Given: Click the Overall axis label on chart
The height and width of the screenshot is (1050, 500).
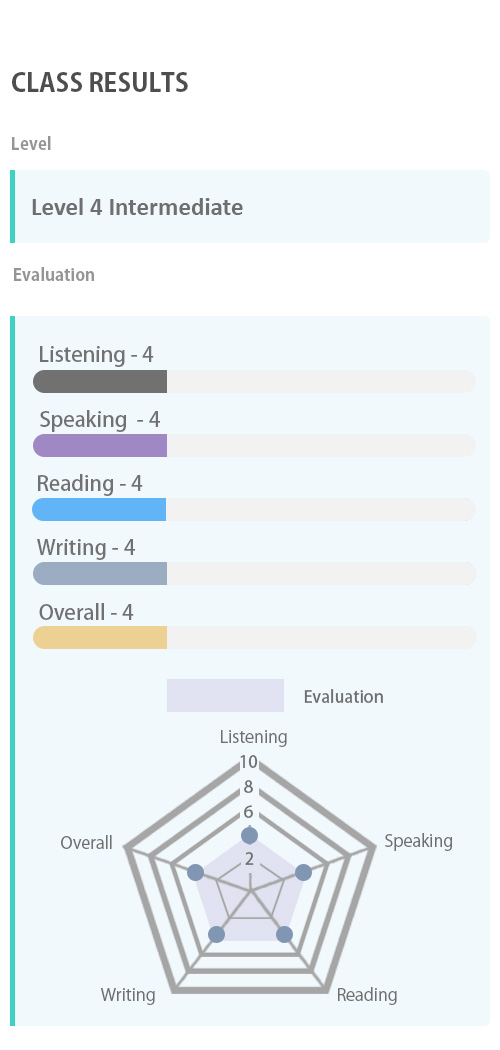Looking at the screenshot, I should [x=86, y=843].
